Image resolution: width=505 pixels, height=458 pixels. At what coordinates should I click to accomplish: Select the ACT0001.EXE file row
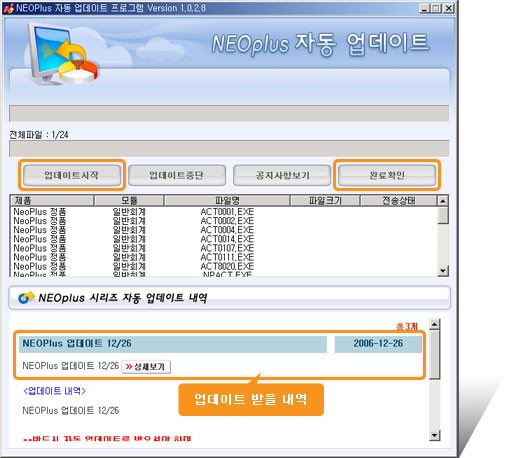(223, 212)
